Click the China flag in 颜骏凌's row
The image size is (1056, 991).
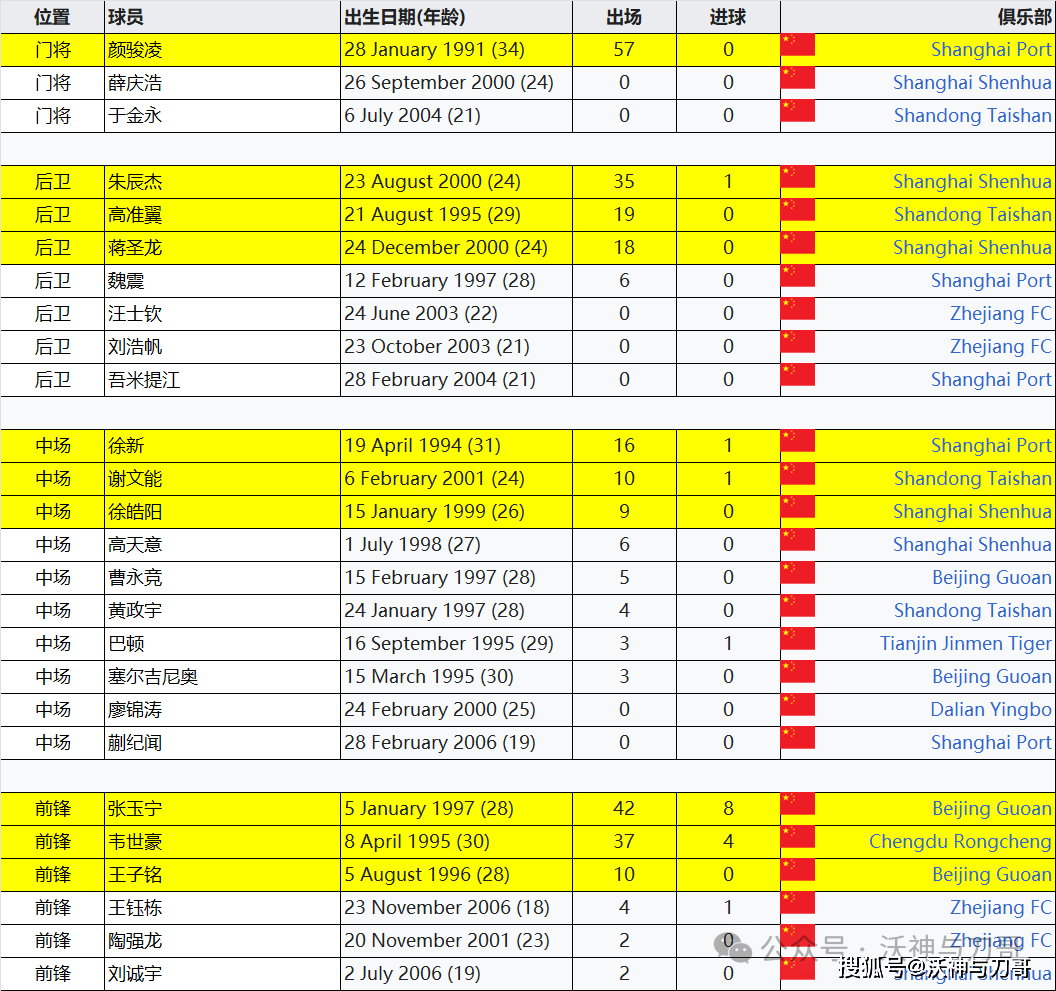click(798, 45)
